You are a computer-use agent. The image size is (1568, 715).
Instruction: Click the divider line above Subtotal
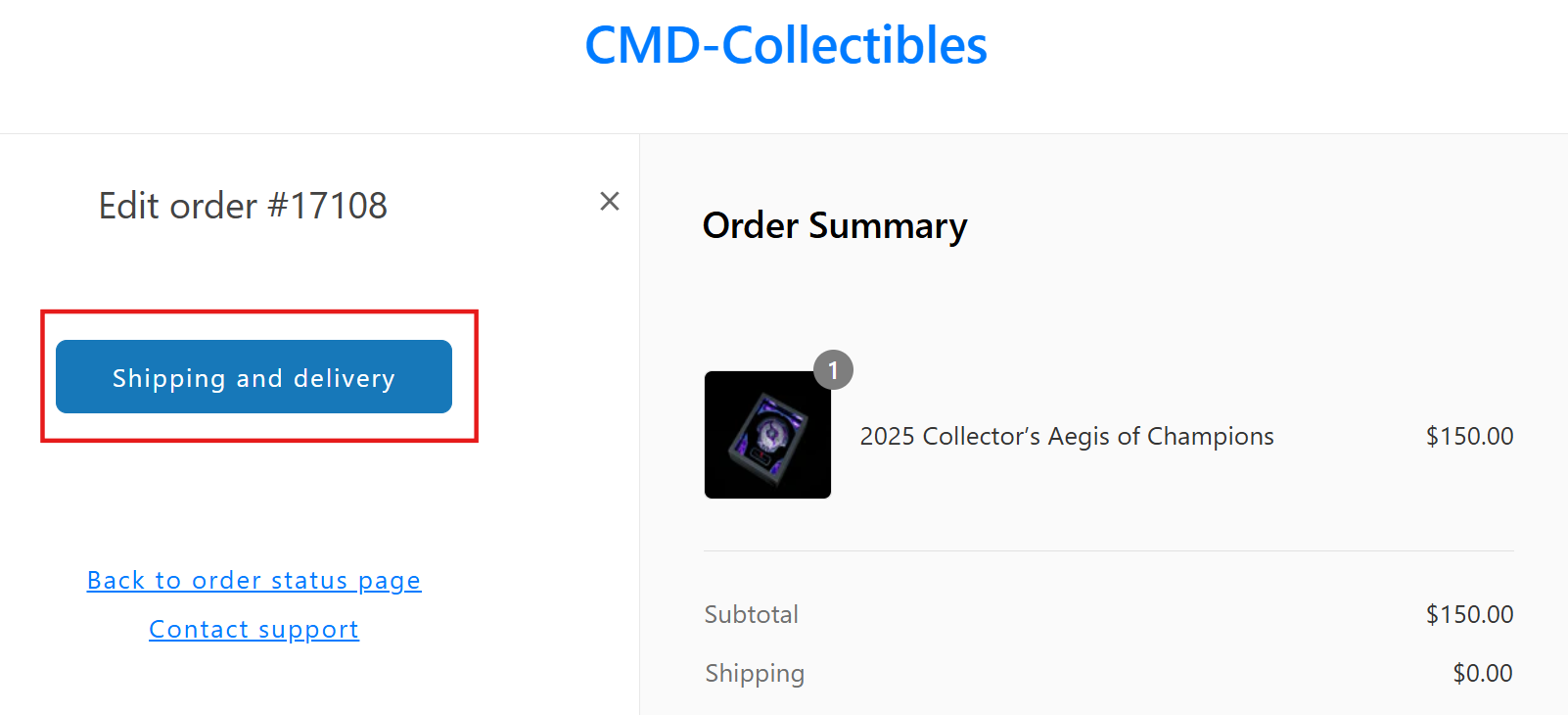tap(1108, 550)
